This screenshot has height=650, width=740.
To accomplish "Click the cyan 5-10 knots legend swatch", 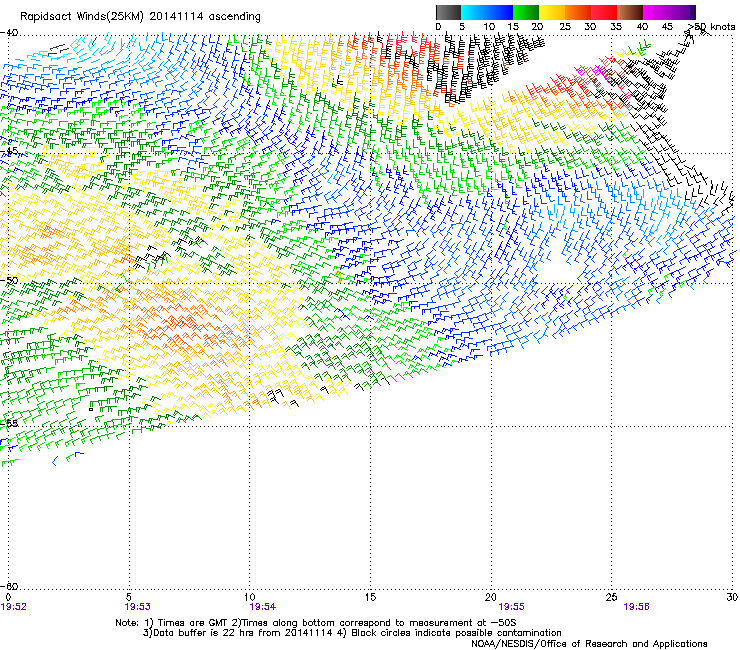I will coord(474,12).
